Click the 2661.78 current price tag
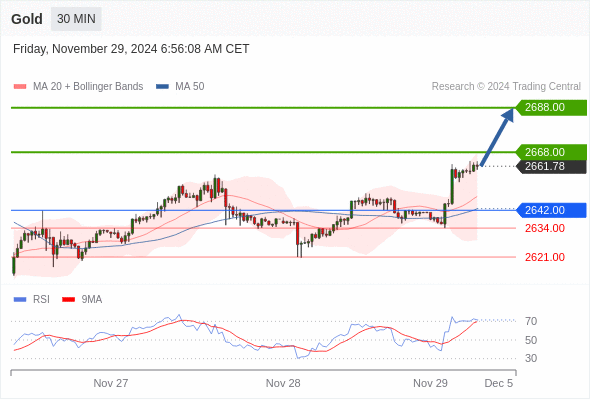The width and height of the screenshot is (590, 400). (x=550, y=166)
